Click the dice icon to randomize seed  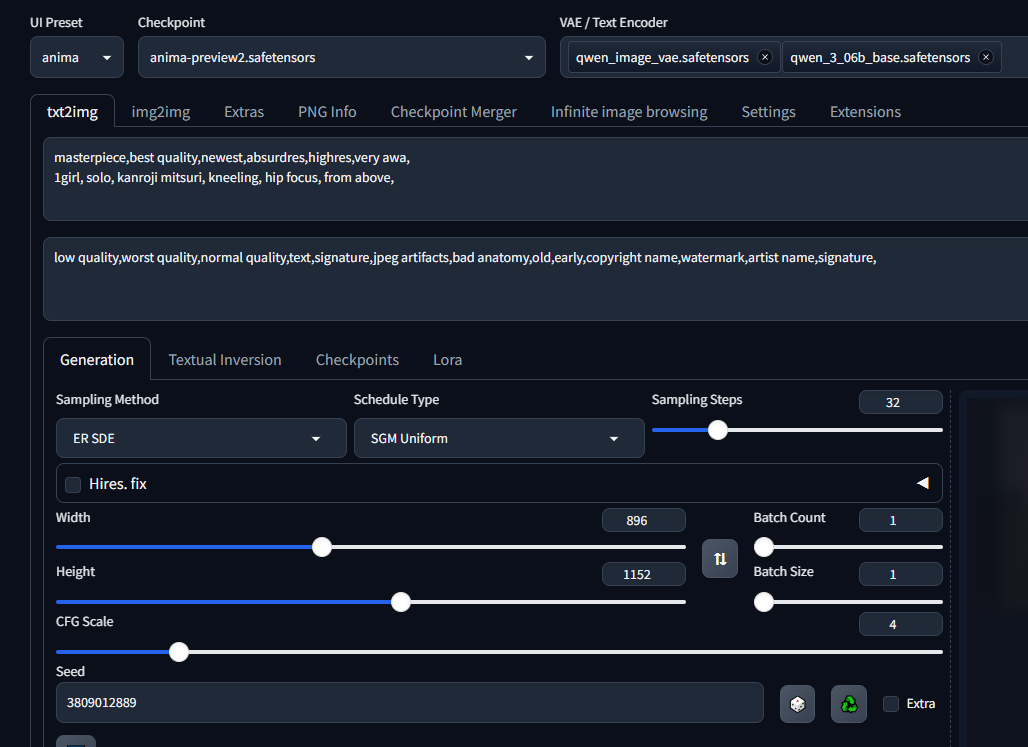click(x=797, y=704)
